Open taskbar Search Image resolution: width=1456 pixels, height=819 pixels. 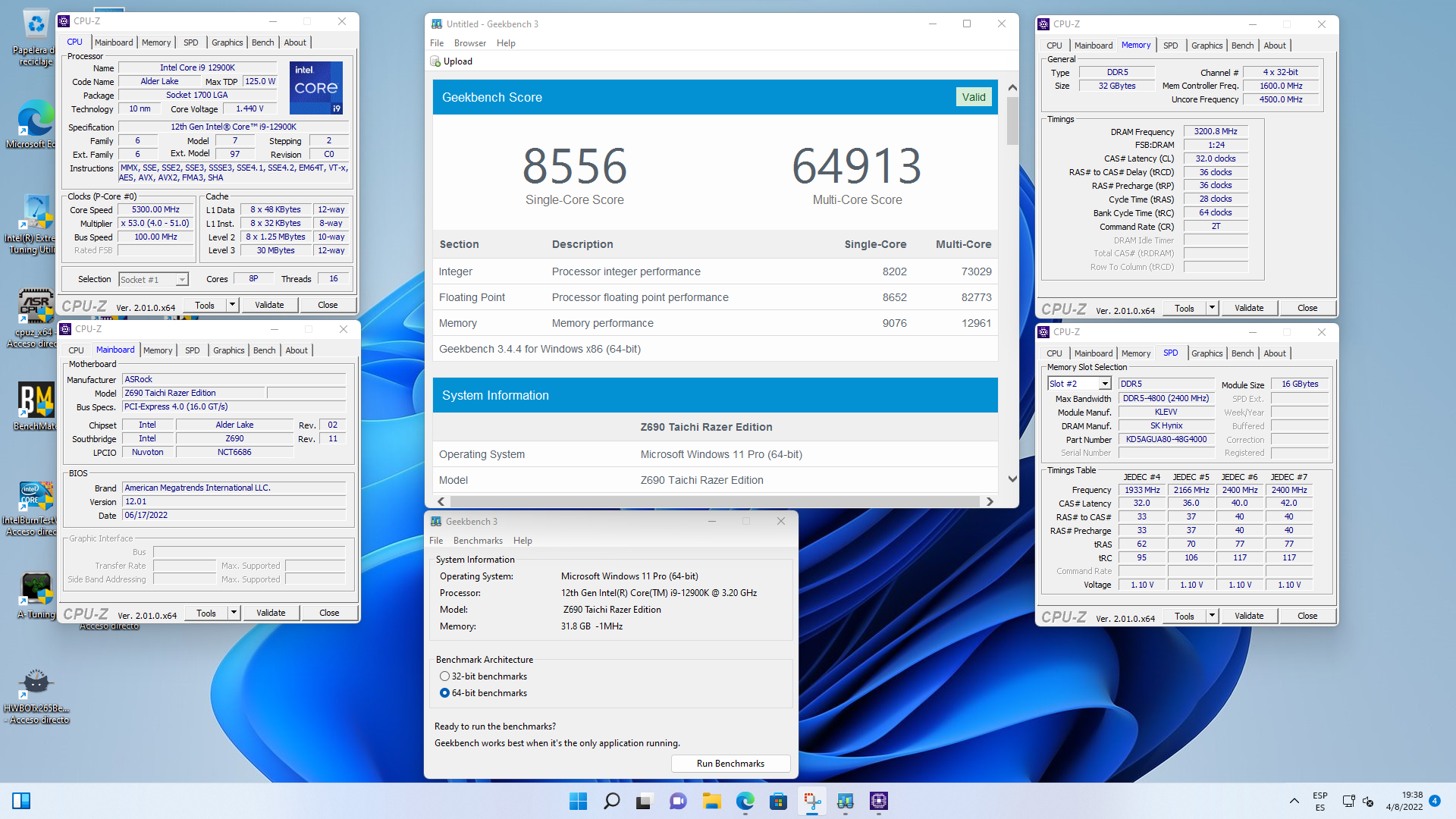pos(611,801)
